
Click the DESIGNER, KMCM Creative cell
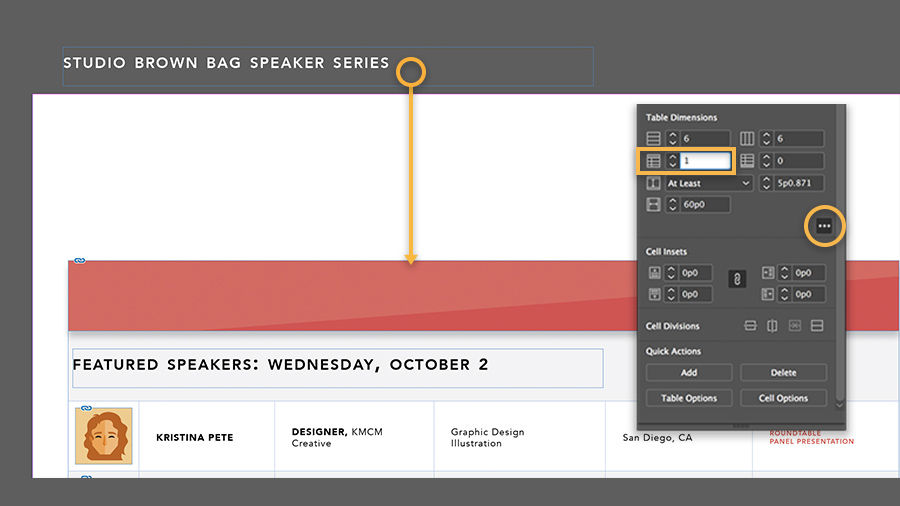click(x=354, y=437)
